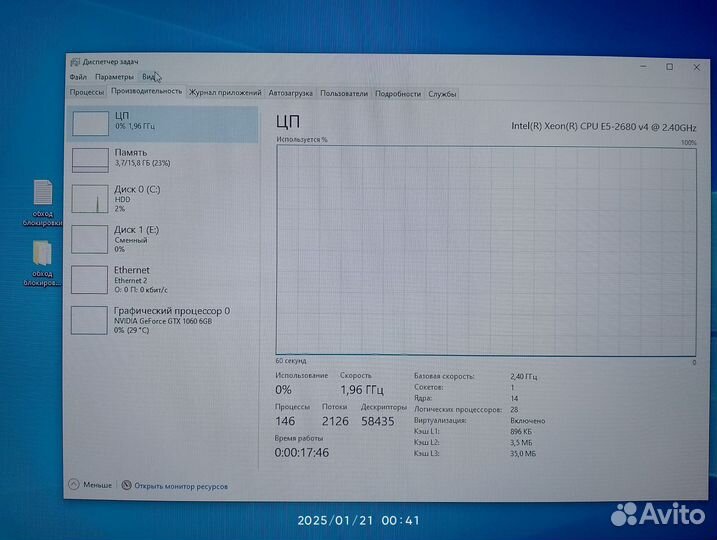Switch to the Журнал приложений tab
Screen dimensions: 717x540
pyautogui.click(x=225, y=93)
